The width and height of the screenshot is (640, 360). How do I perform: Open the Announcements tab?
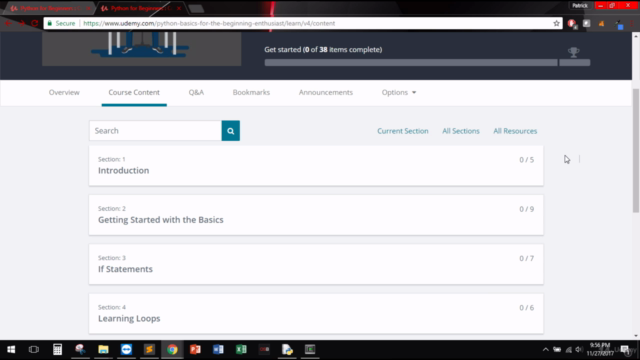(x=326, y=93)
